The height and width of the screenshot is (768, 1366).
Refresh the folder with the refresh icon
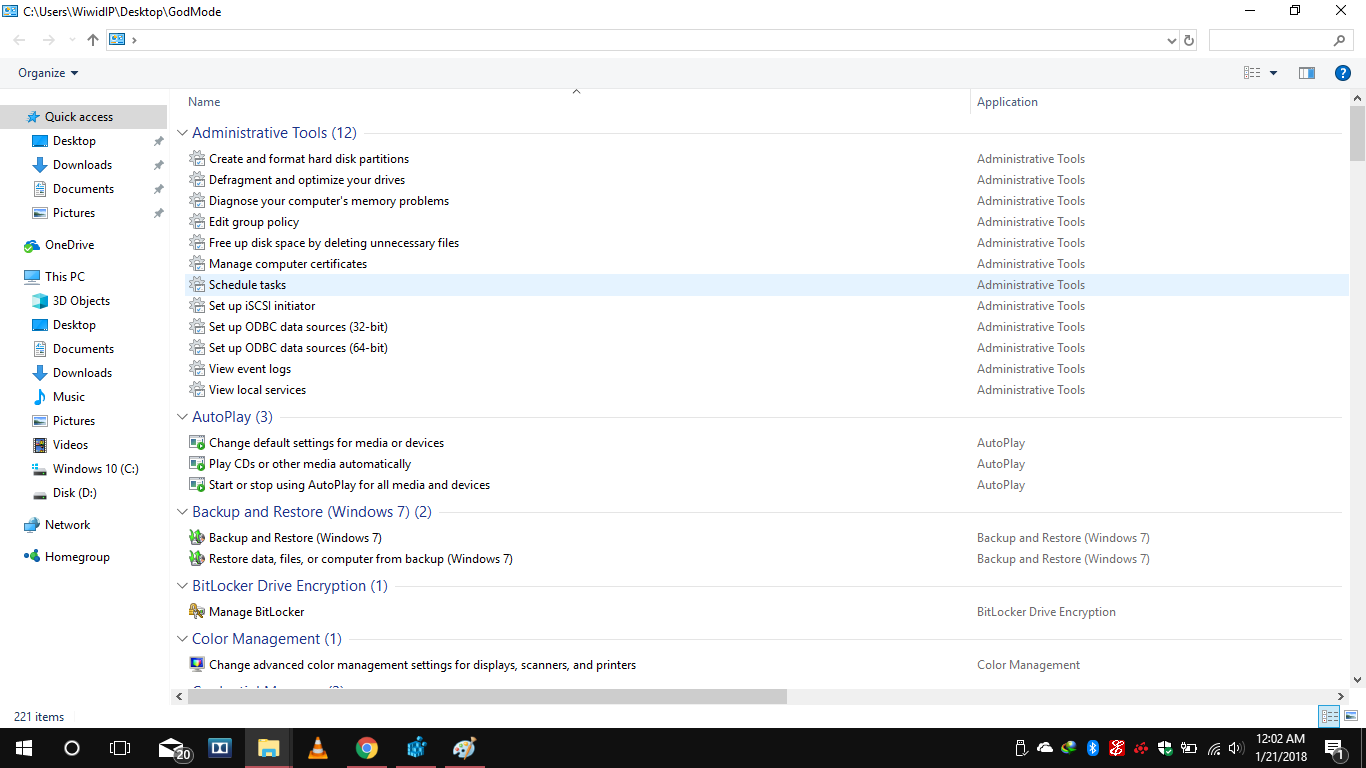[x=1189, y=40]
